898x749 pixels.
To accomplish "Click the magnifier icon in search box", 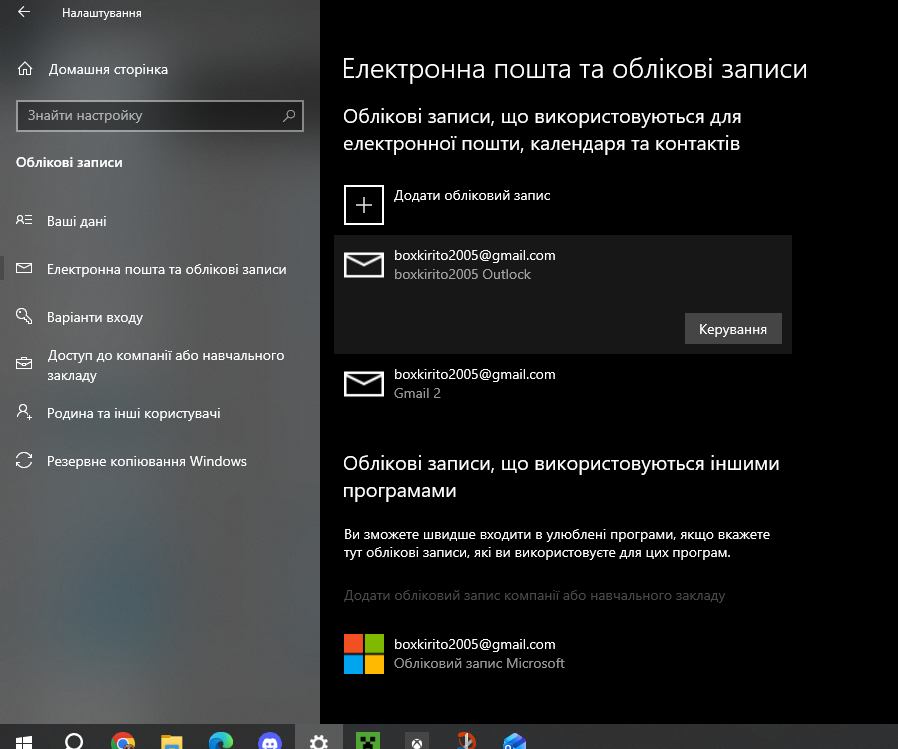I will [x=289, y=116].
